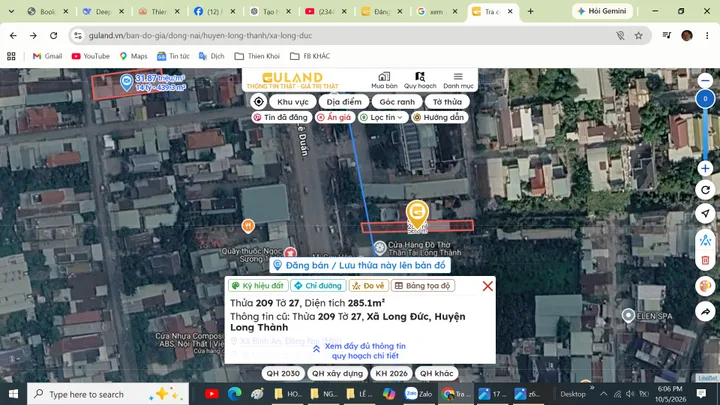Image resolution: width=720 pixels, height=405 pixels.
Task: Open the Quy hoạch planning search
Action: (x=420, y=80)
